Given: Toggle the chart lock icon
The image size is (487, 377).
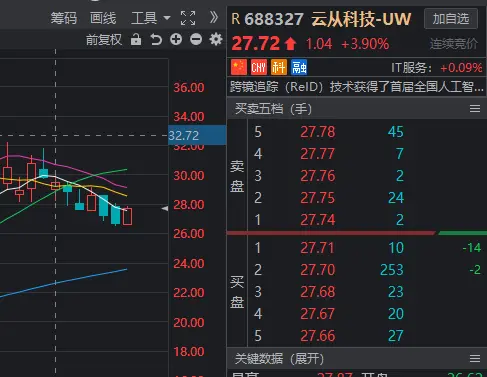Looking at the screenshot, I should click(136, 39).
